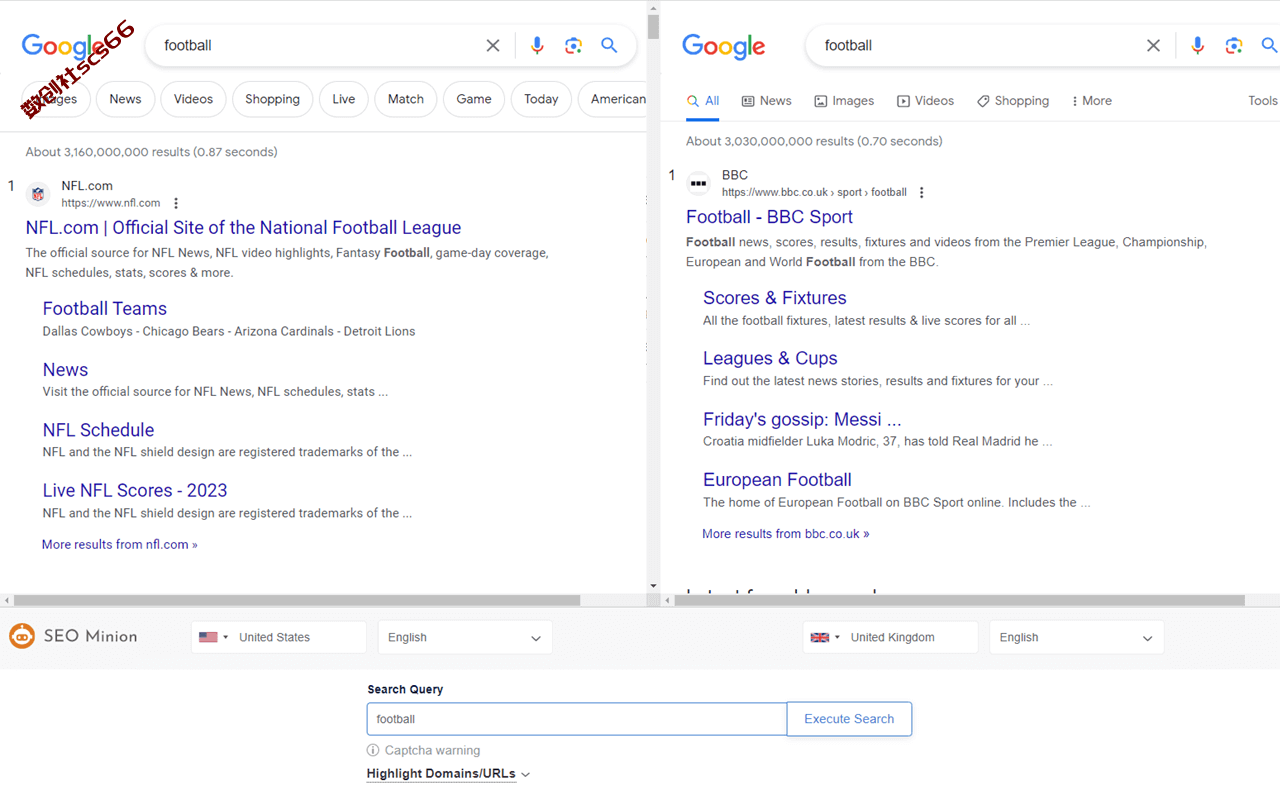The image size is (1280, 800).
Task: Clear search text in right Google pane
Action: click(1153, 45)
